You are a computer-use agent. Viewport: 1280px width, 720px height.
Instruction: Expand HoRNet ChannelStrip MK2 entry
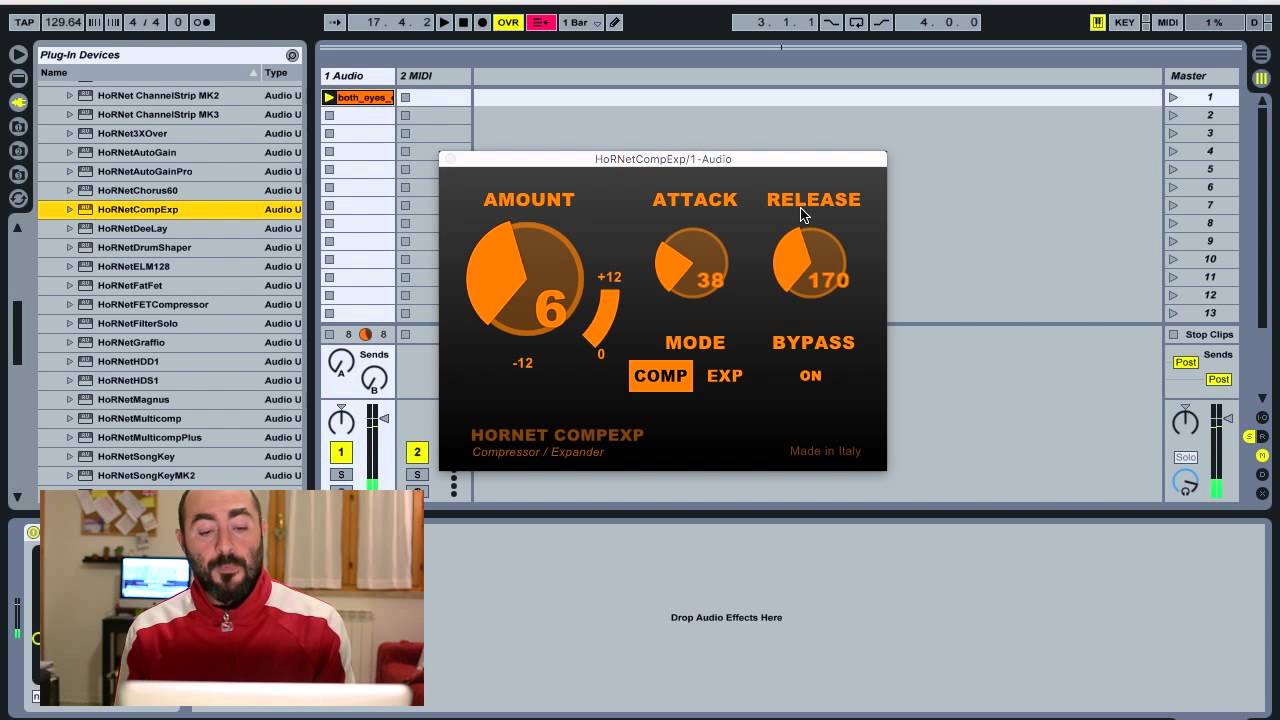69,96
